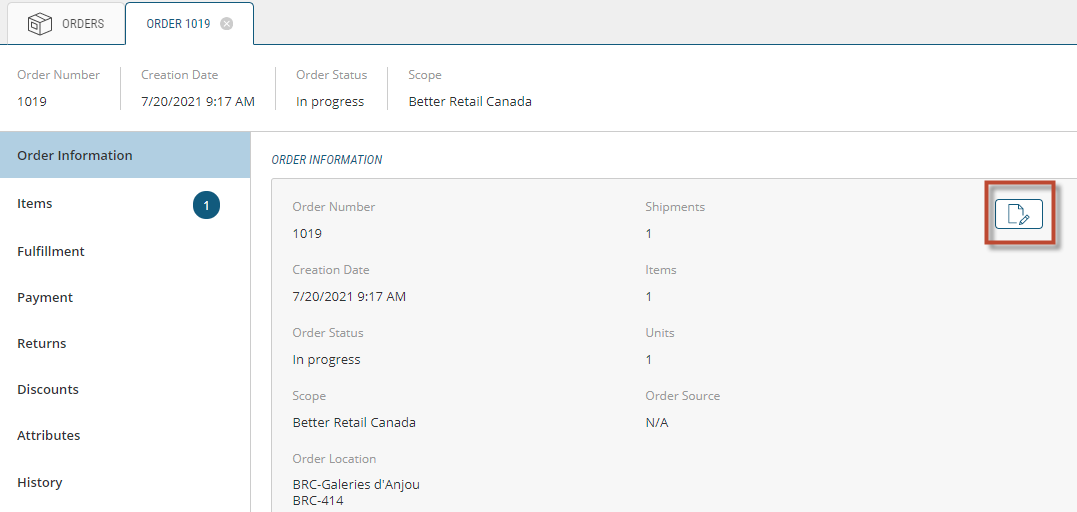Navigate to the Discounts section
This screenshot has height=512, width=1077.
click(48, 390)
